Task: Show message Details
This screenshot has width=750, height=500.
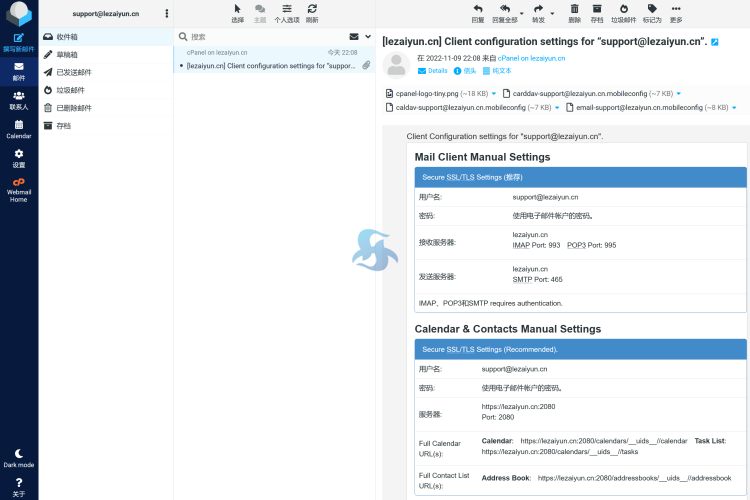Action: pos(432,71)
